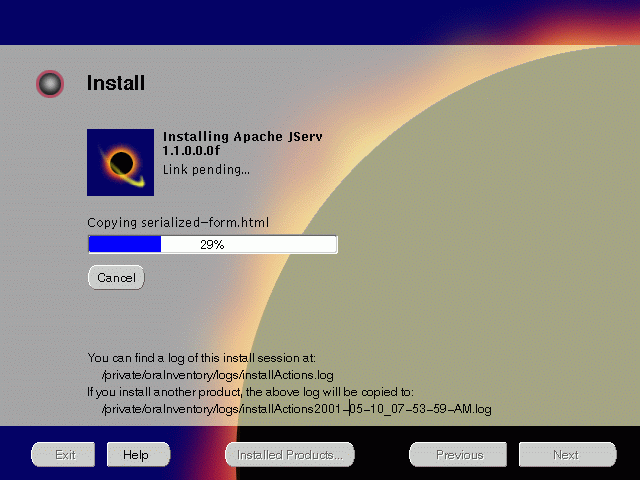Click the 29% installation progress bar
Image resolution: width=640 pixels, height=480 pixels.
[213, 244]
